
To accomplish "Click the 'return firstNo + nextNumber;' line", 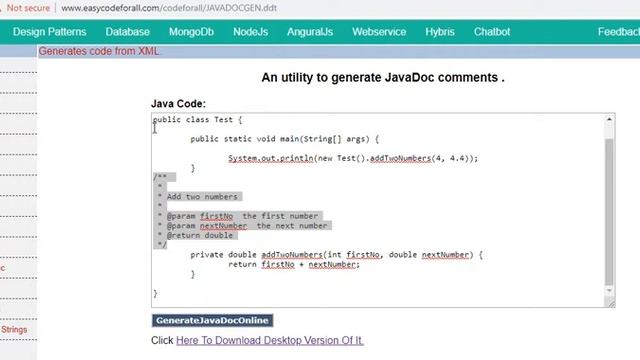I will [x=294, y=264].
